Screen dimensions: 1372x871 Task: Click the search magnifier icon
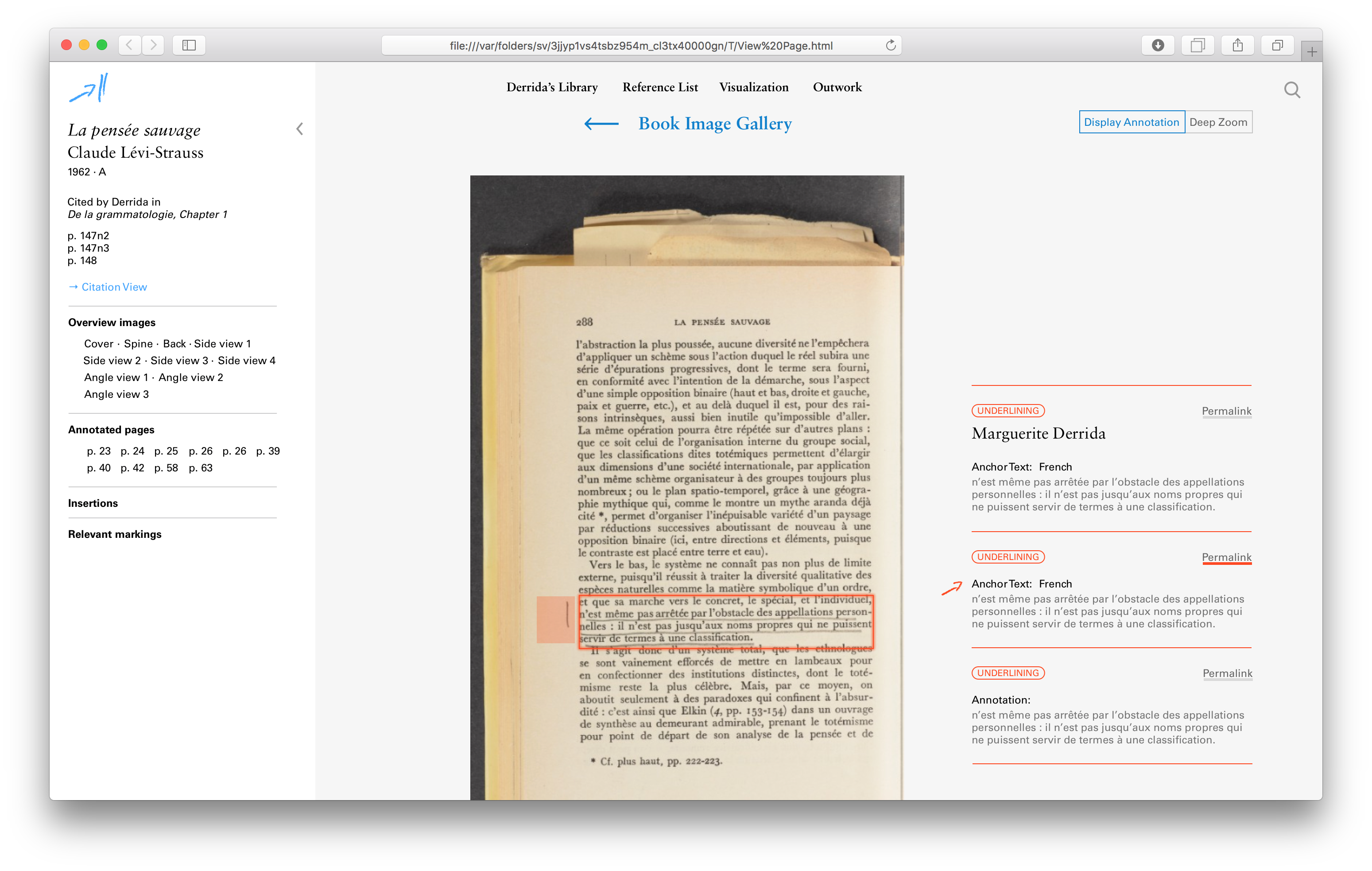click(1292, 89)
